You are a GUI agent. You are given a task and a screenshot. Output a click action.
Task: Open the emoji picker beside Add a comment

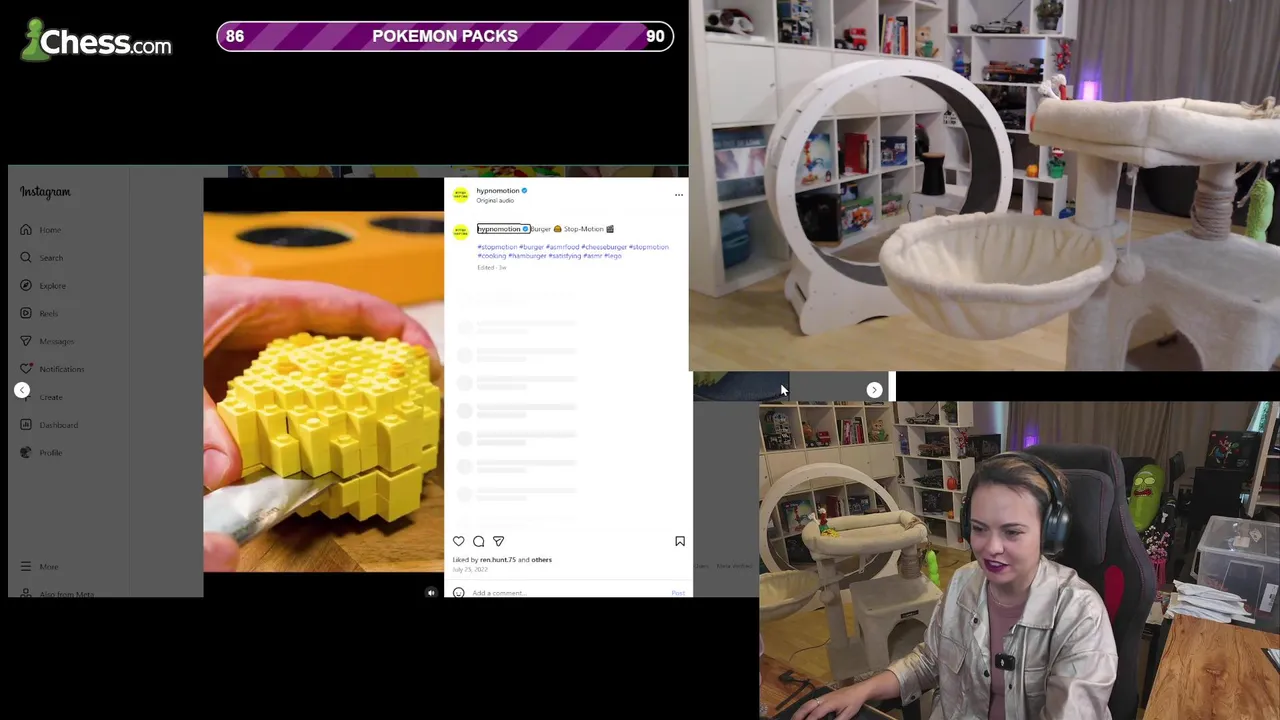[x=459, y=593]
